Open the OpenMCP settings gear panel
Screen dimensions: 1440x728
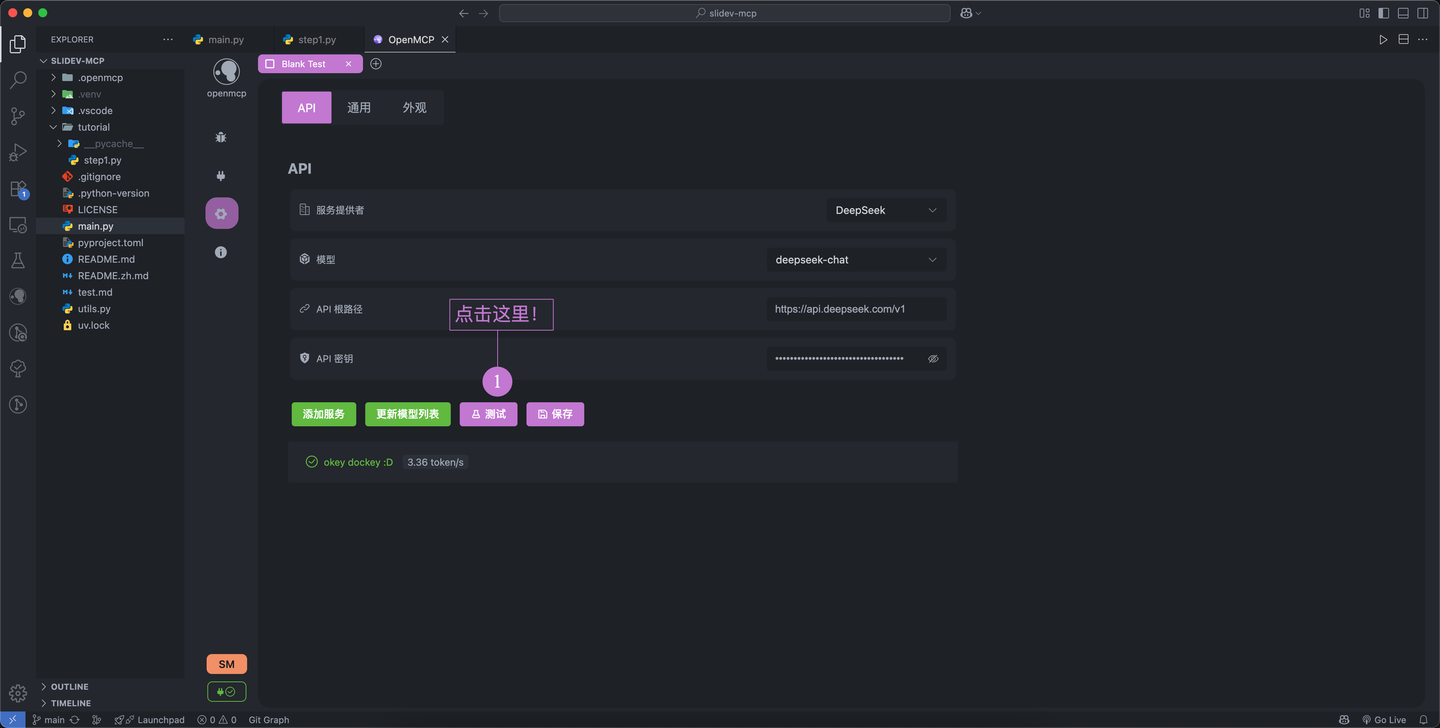coord(221,213)
